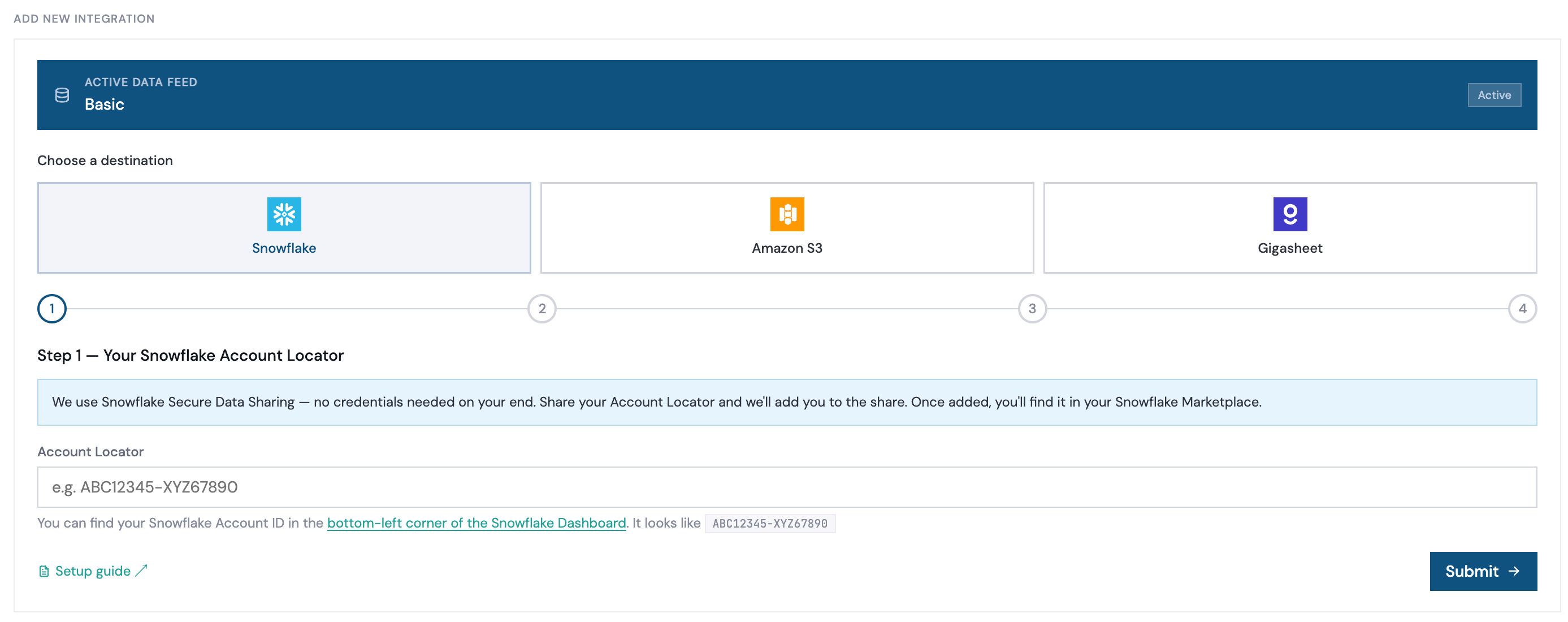Click the Active status badge
Viewport: 1568px width, 622px height.
pyautogui.click(x=1494, y=95)
